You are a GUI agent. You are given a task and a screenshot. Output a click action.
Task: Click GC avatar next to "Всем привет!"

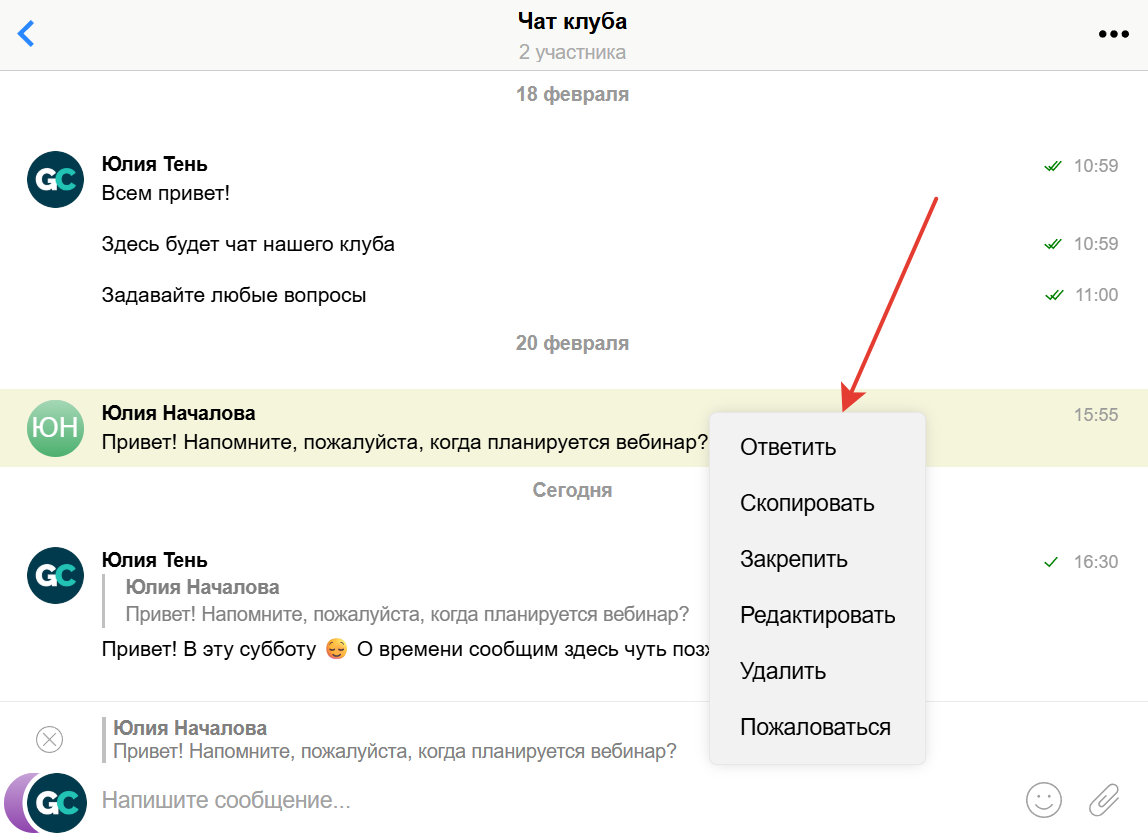55,179
